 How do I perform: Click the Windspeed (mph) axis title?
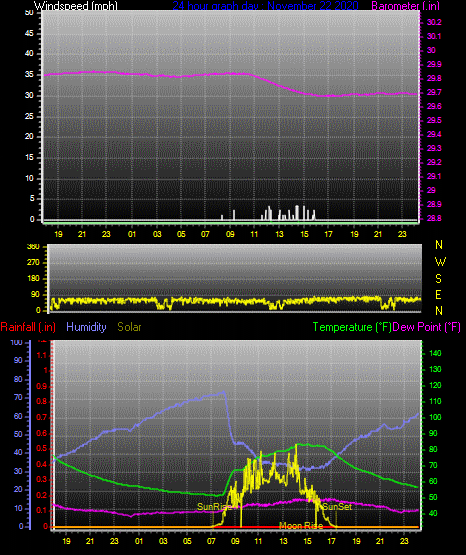point(76,6)
